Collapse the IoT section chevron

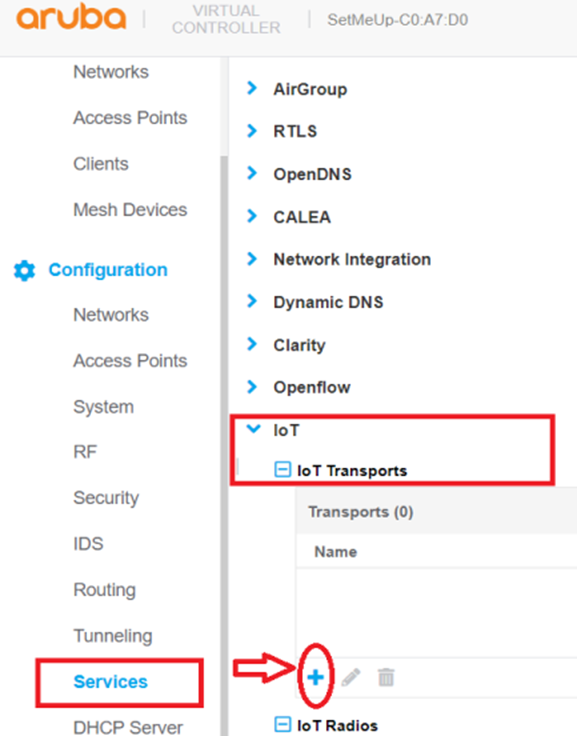click(254, 428)
